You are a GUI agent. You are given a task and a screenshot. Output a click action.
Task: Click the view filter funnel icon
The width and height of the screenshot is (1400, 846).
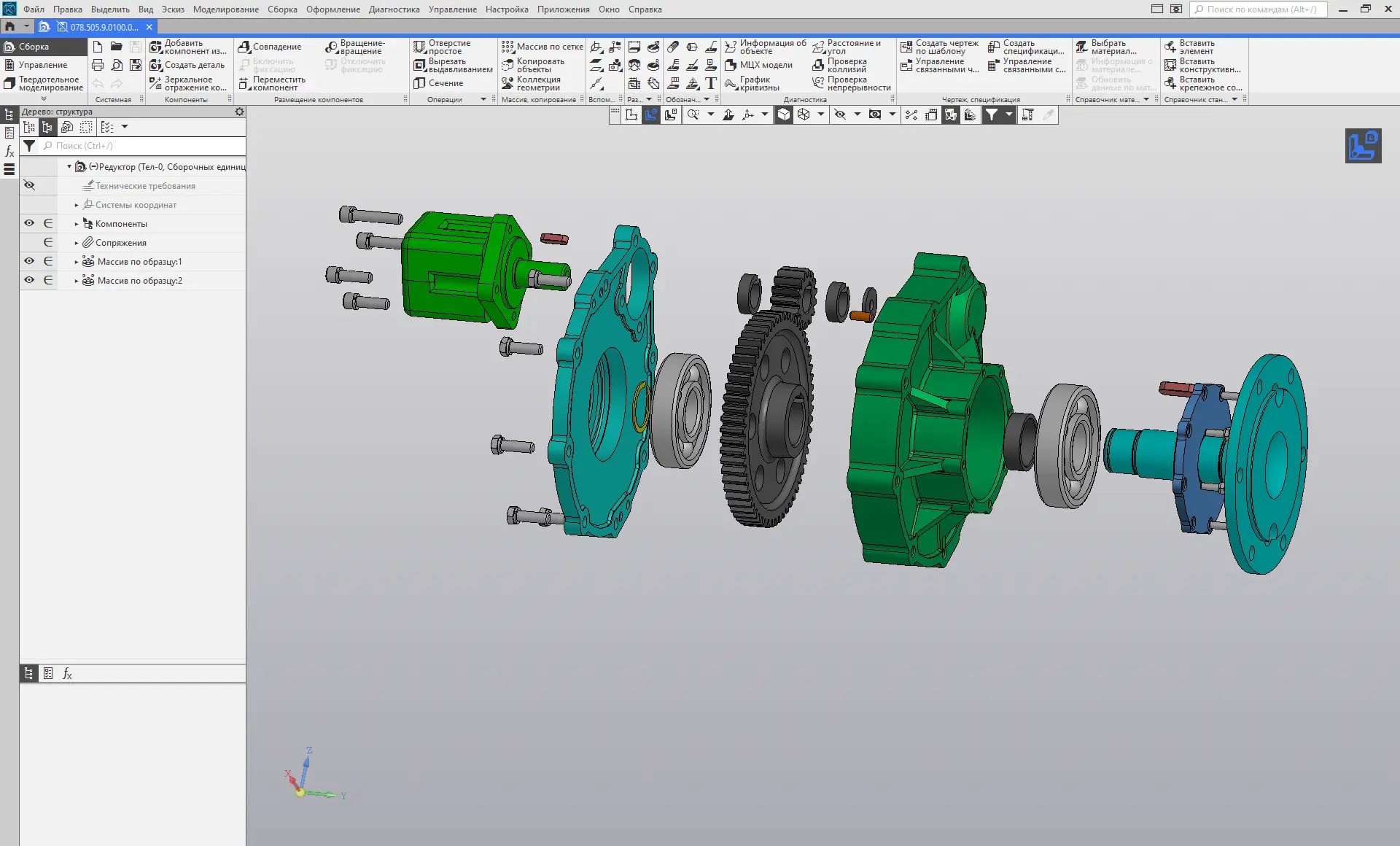pyautogui.click(x=992, y=115)
